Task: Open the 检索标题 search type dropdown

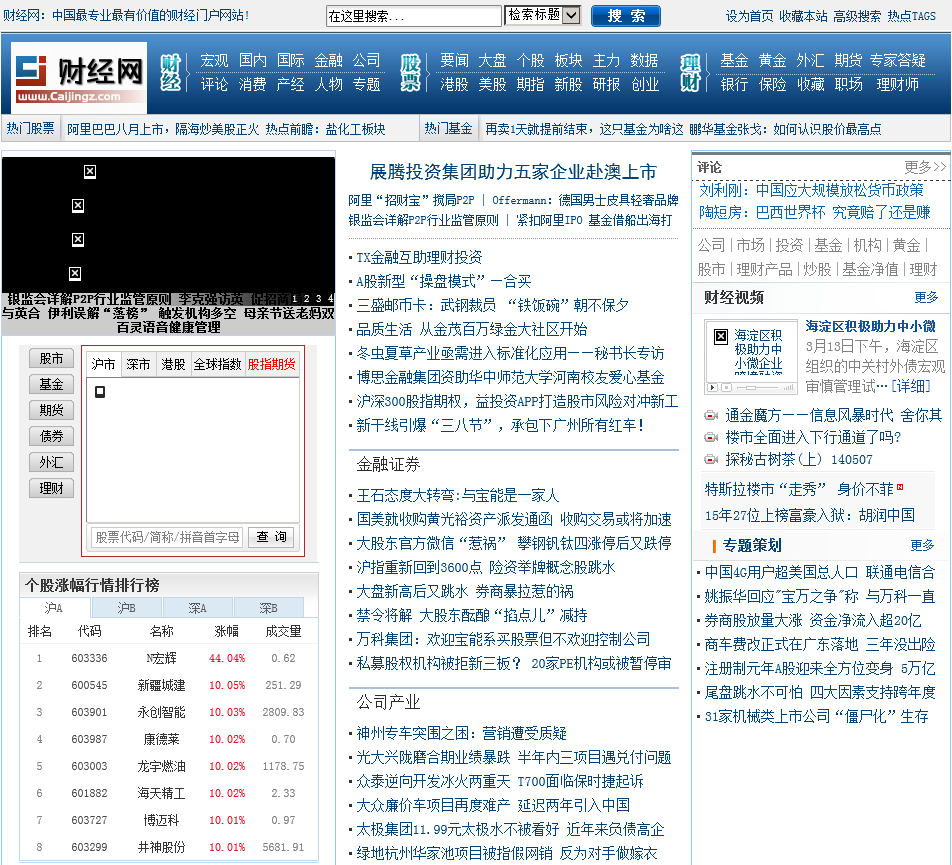Action: [x=543, y=15]
